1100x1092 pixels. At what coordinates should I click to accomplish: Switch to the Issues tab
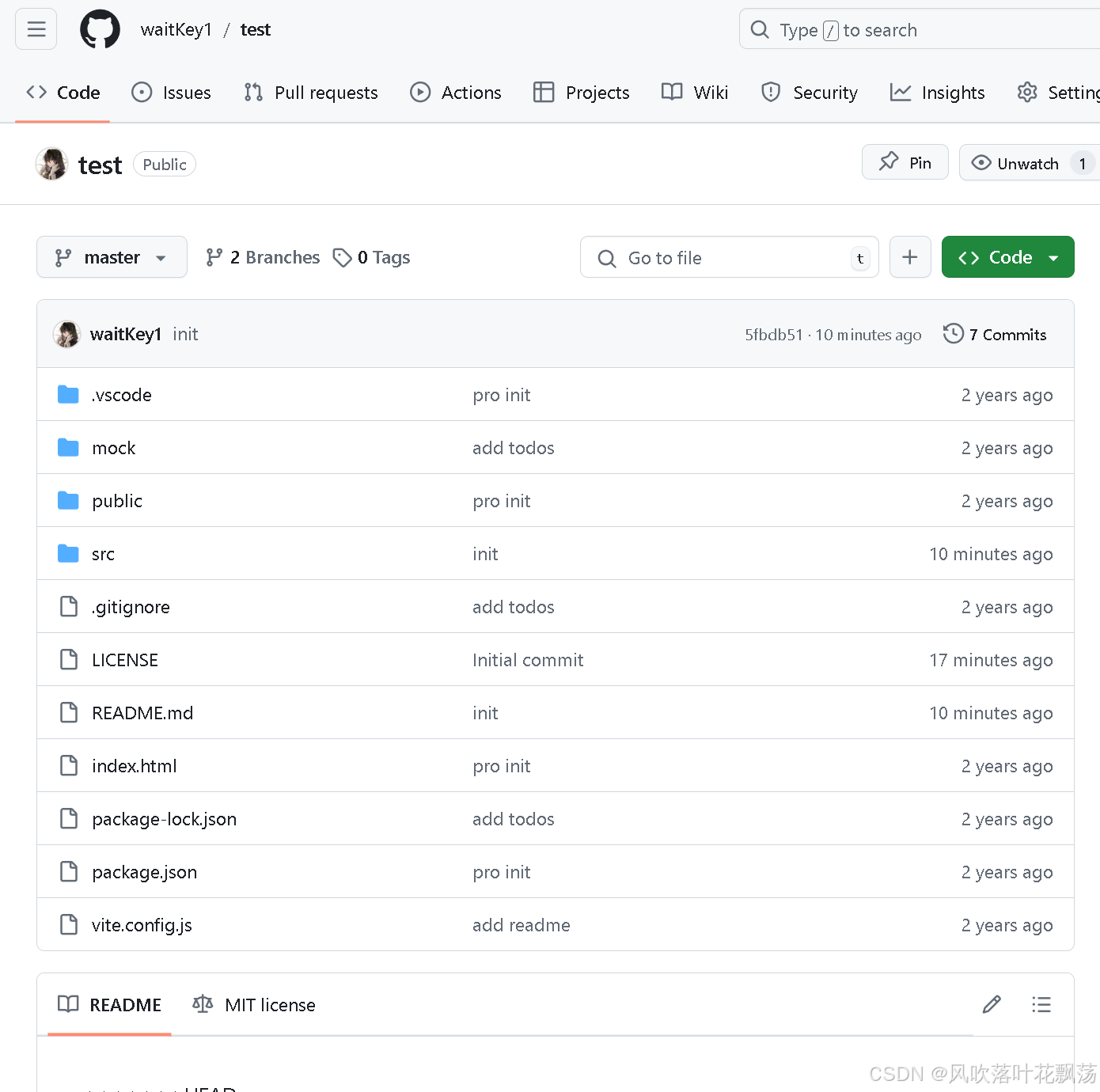click(x=172, y=93)
